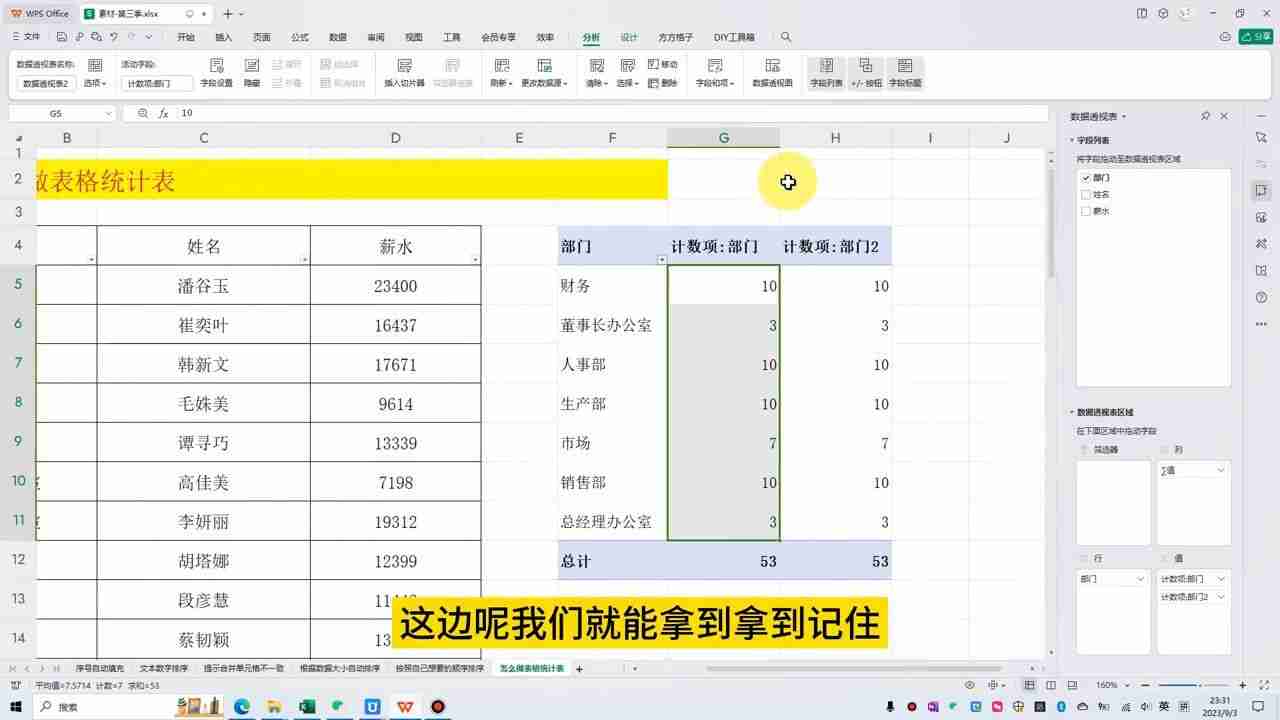The height and width of the screenshot is (720, 1280).
Task: Click the 总计 grand total label cell
Action: (612, 561)
